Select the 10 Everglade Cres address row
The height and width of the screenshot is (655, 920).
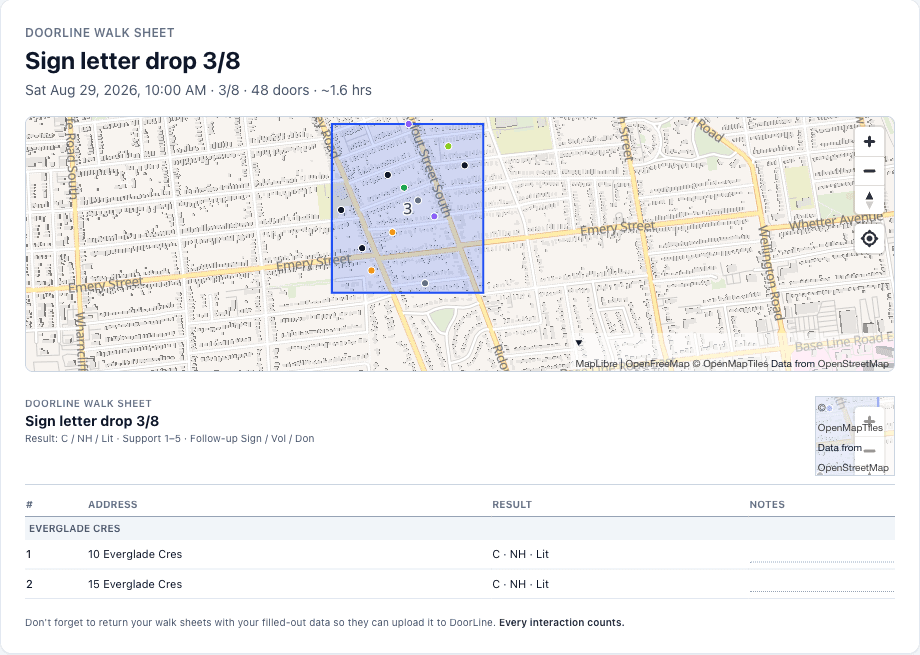460,555
